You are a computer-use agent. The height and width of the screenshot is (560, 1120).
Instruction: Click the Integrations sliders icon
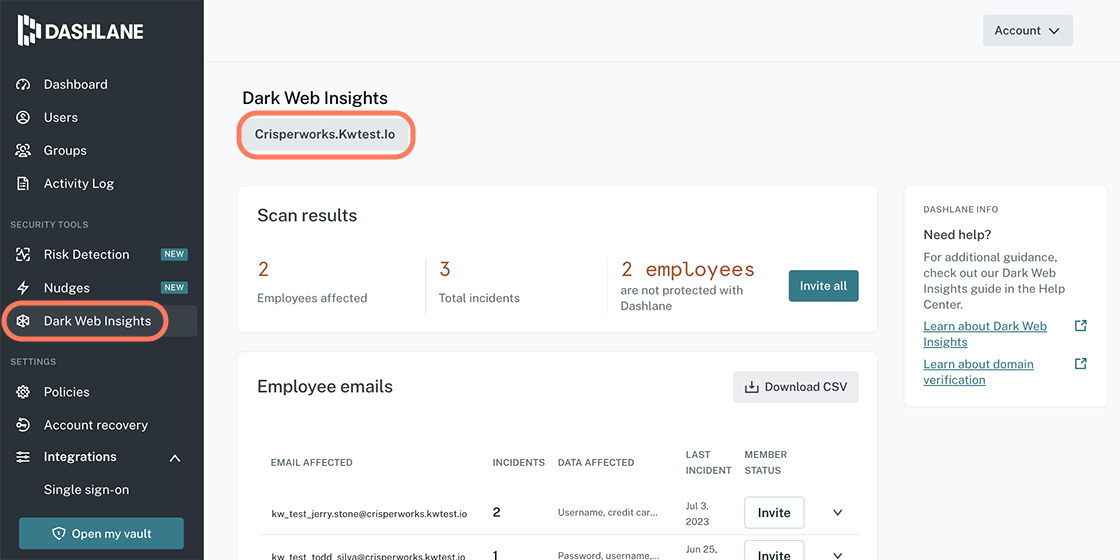24,457
